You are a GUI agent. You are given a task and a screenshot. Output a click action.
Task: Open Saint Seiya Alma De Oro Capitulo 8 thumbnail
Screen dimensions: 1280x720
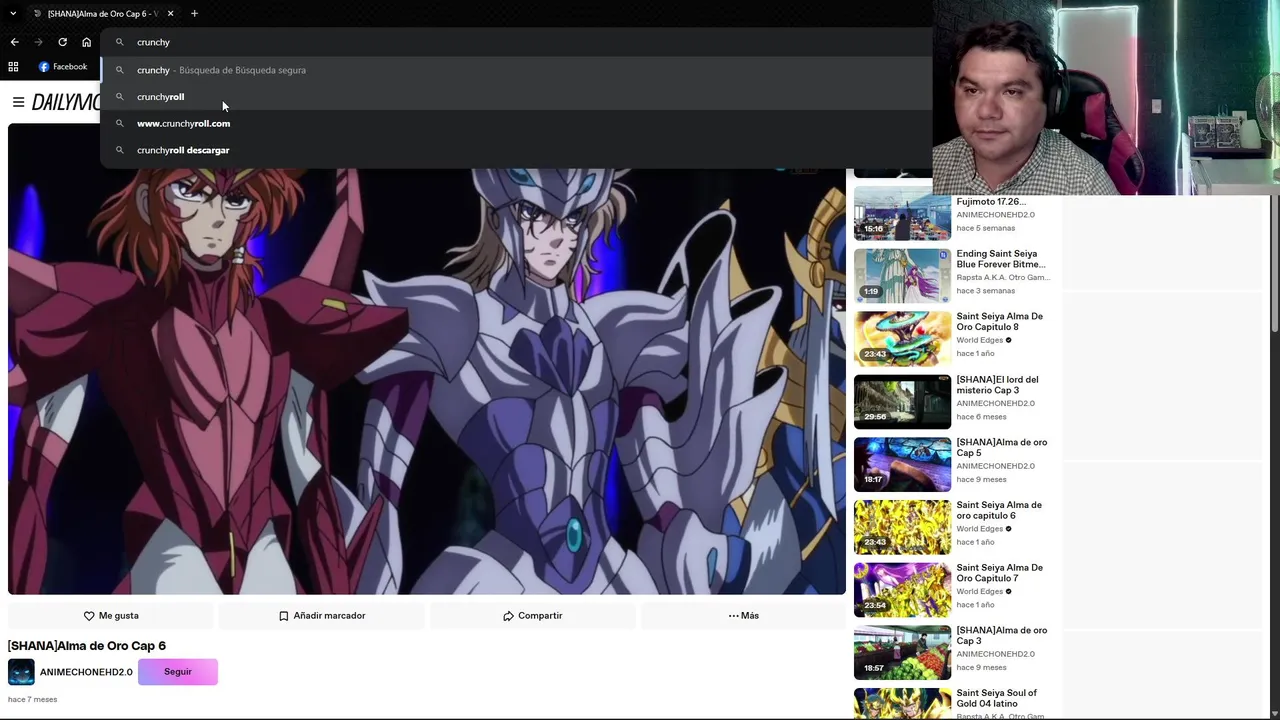tap(902, 339)
